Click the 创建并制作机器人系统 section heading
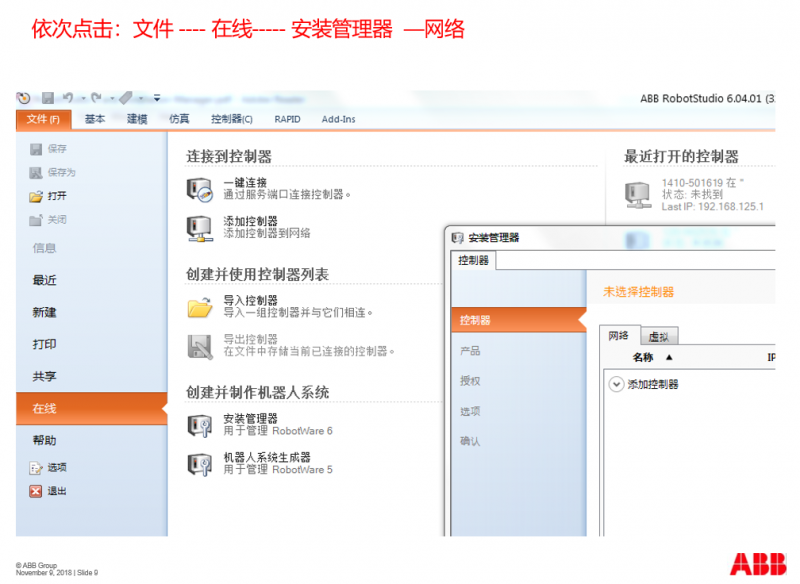 click(x=257, y=392)
